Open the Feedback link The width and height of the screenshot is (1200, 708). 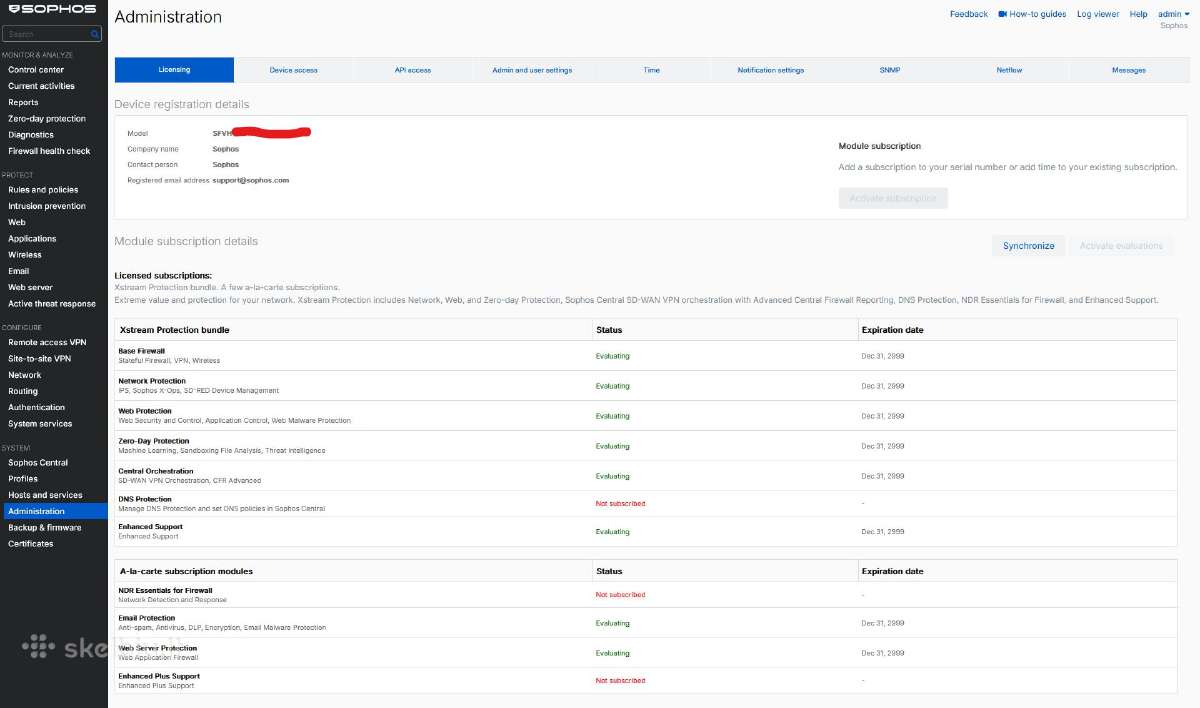[x=969, y=14]
